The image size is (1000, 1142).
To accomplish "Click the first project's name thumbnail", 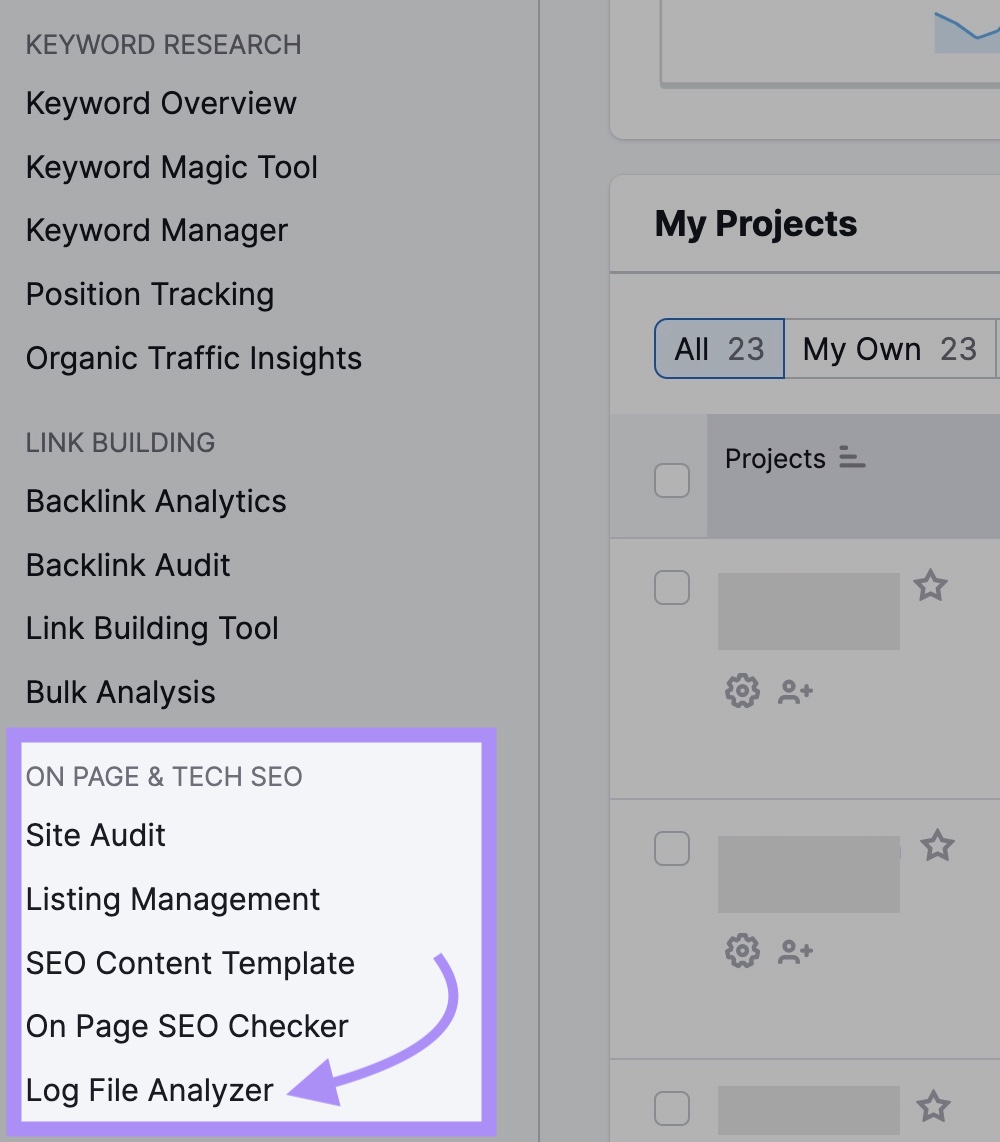I will [x=808, y=610].
